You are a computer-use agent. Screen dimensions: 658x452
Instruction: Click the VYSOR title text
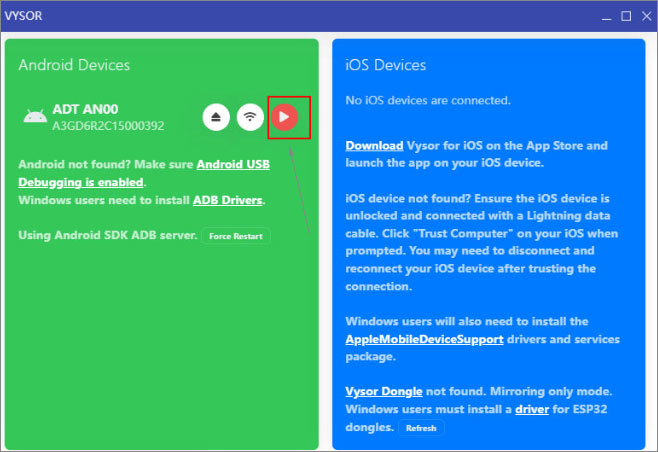tap(24, 16)
